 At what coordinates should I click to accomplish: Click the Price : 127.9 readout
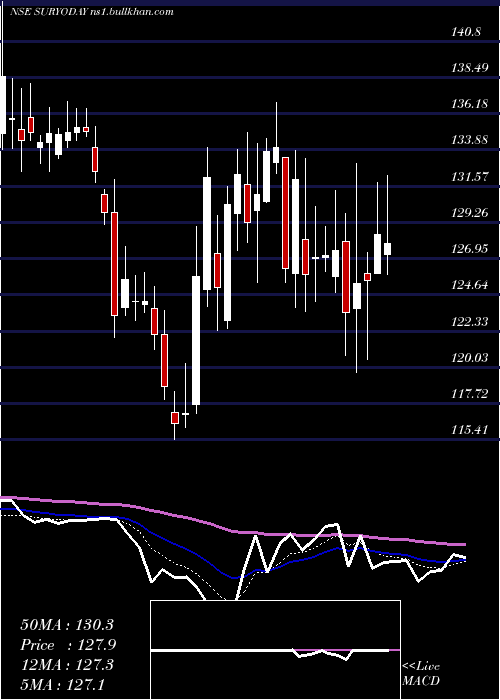pos(68,645)
